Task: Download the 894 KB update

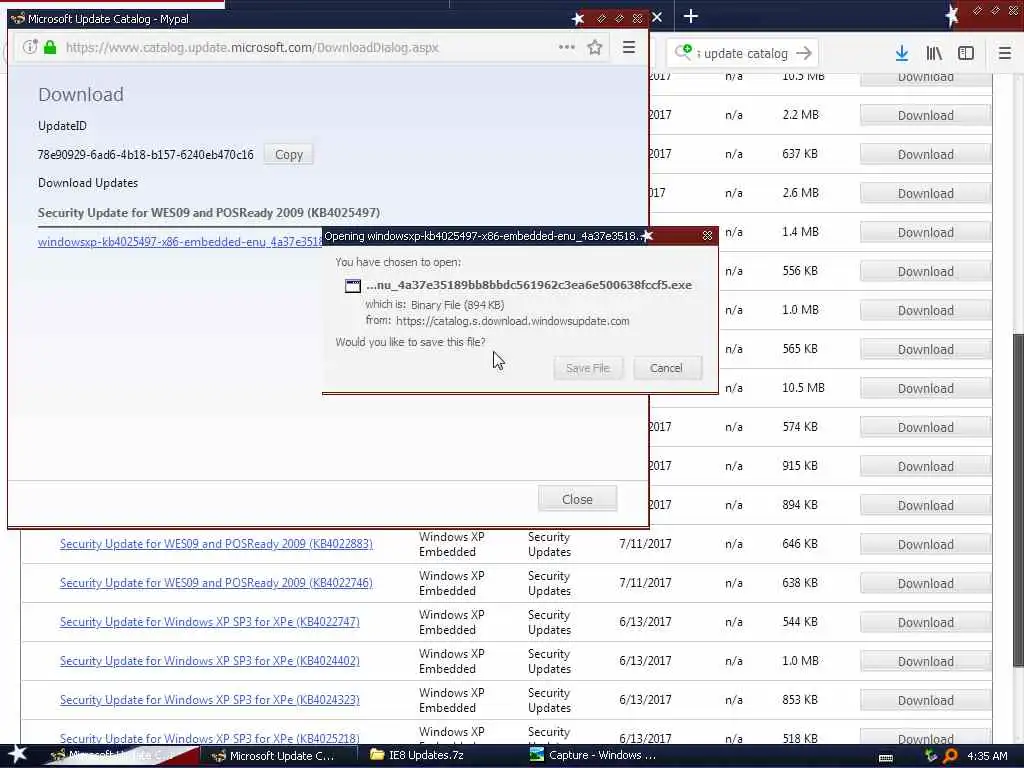Action: [x=925, y=505]
